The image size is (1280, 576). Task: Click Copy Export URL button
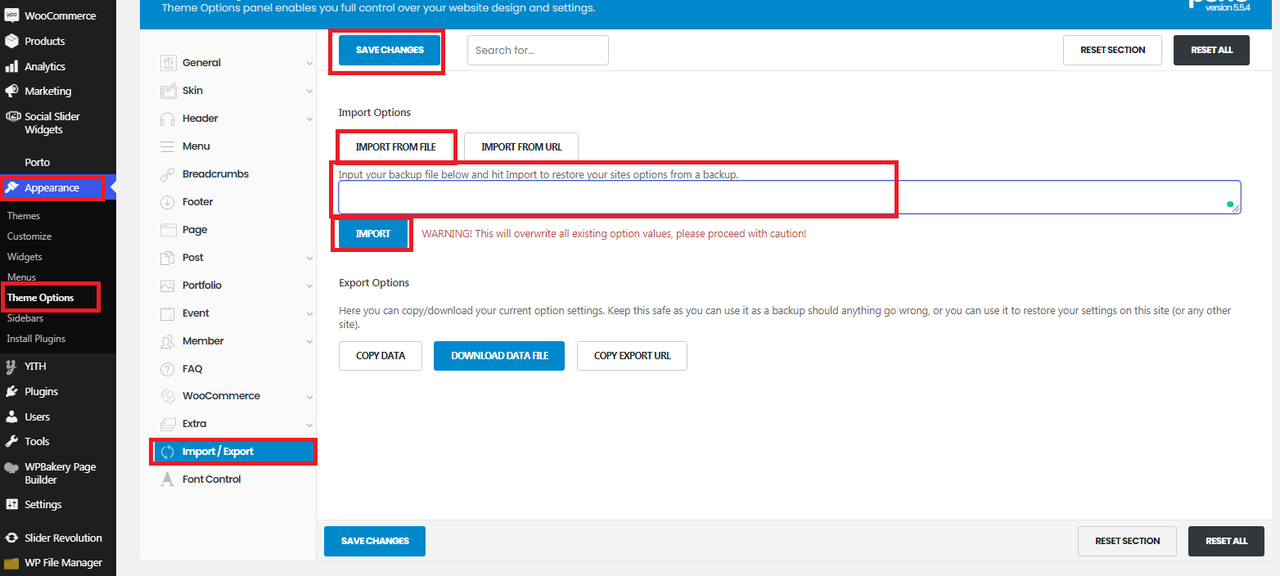point(632,356)
